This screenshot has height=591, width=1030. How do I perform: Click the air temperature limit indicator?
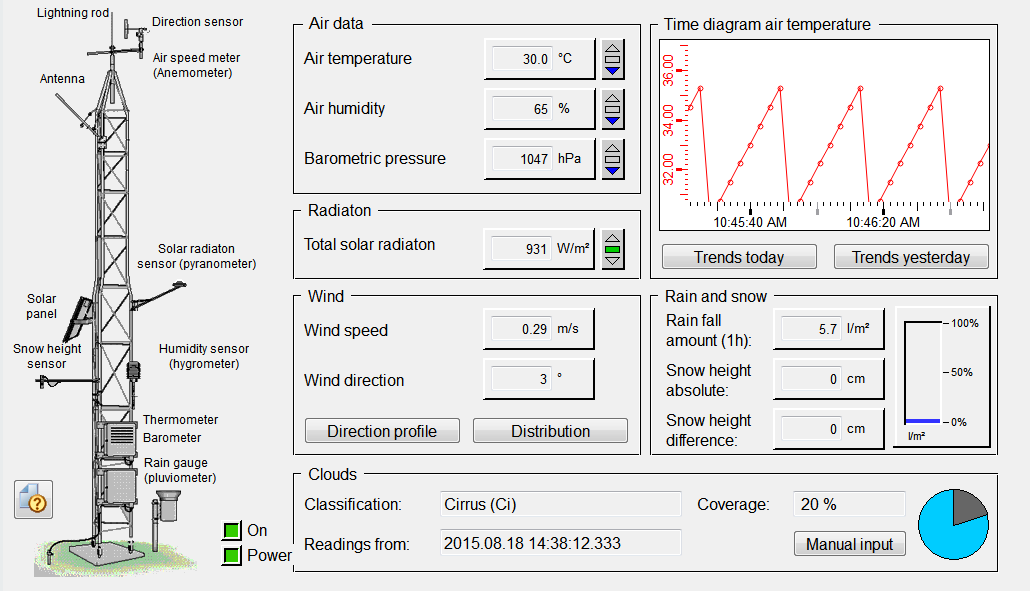(x=613, y=59)
